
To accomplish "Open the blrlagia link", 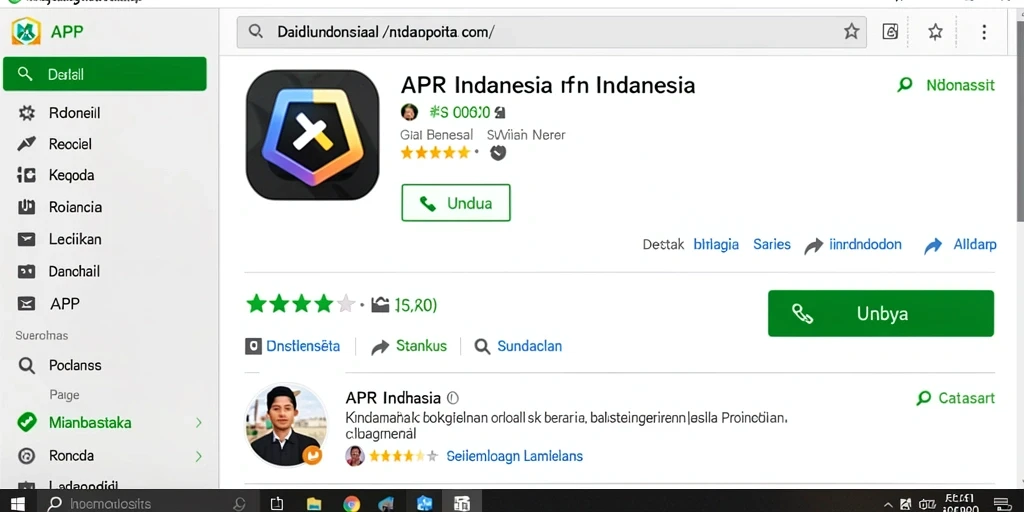I will coord(716,245).
